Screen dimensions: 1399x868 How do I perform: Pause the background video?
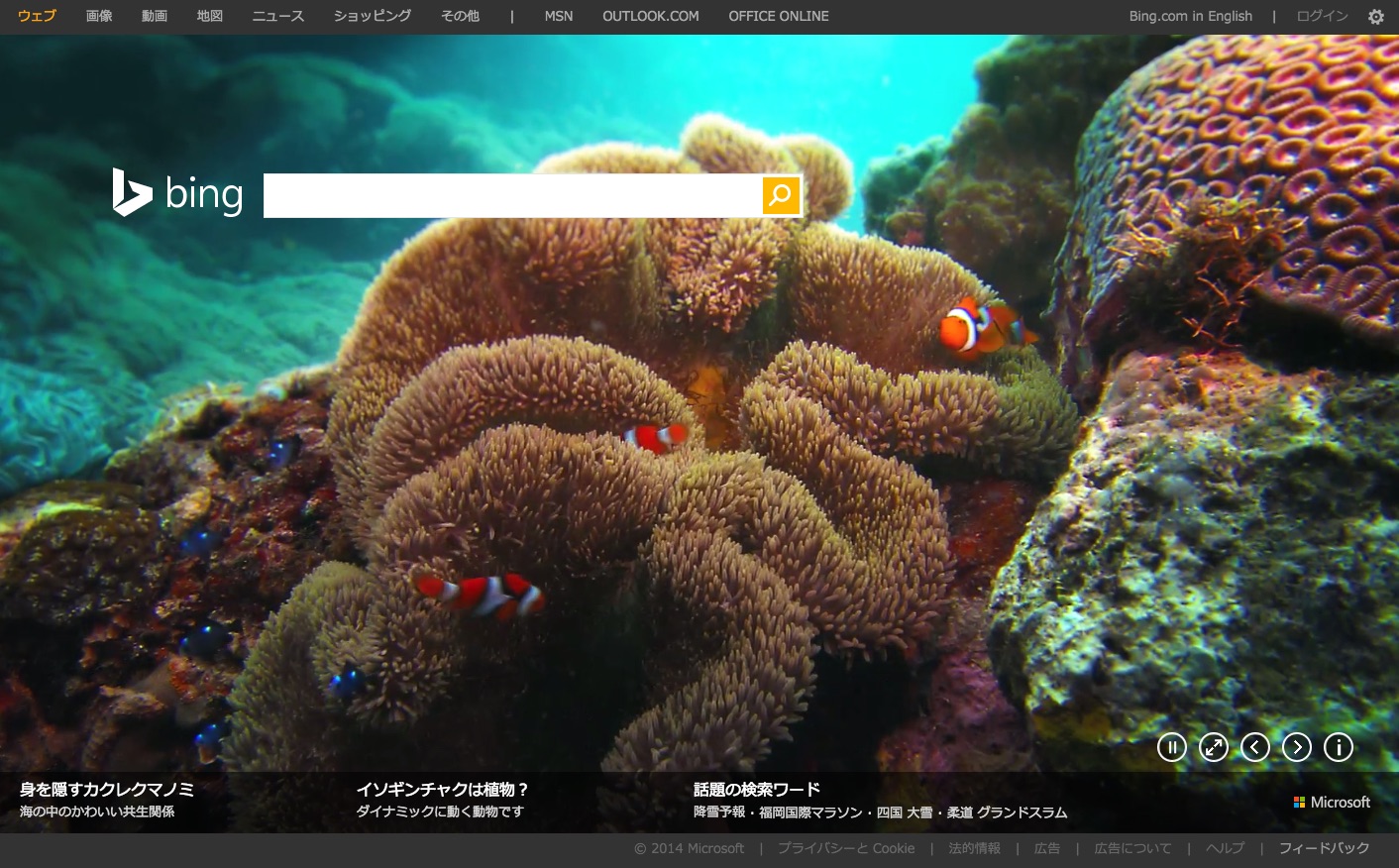(1171, 747)
